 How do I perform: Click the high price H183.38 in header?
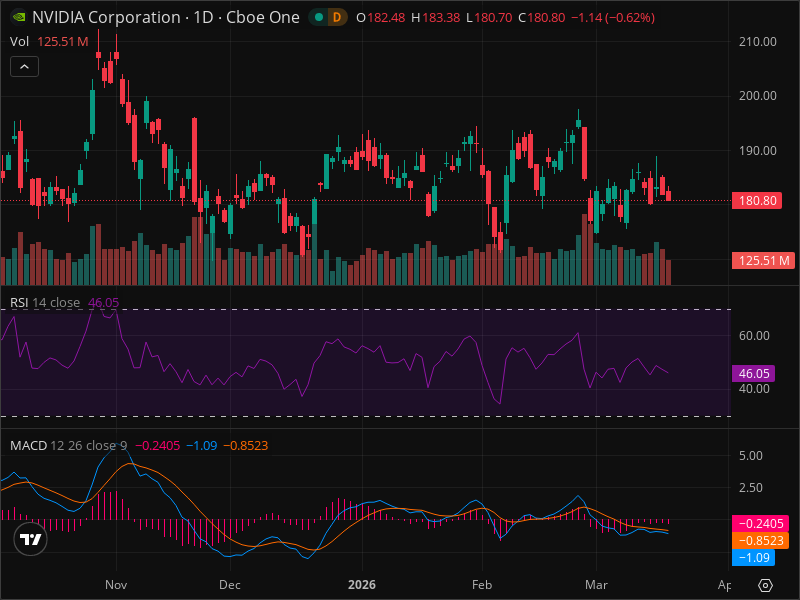(435, 17)
